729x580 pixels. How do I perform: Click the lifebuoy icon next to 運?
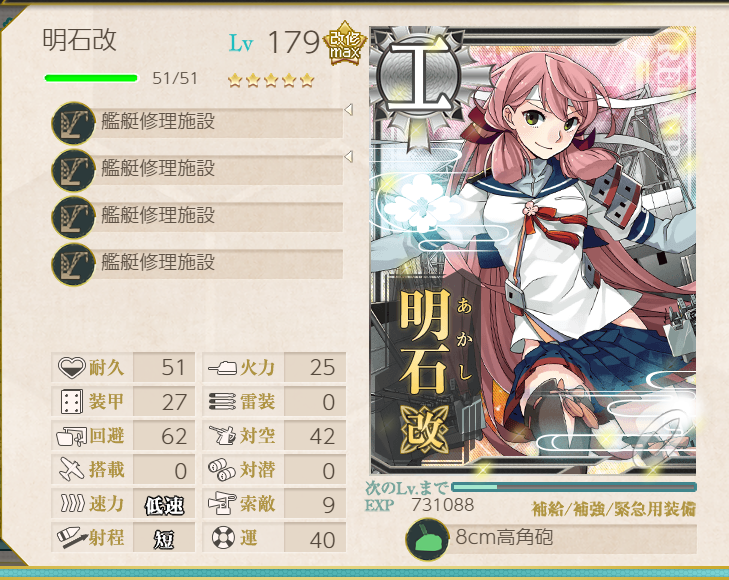tap(223, 538)
